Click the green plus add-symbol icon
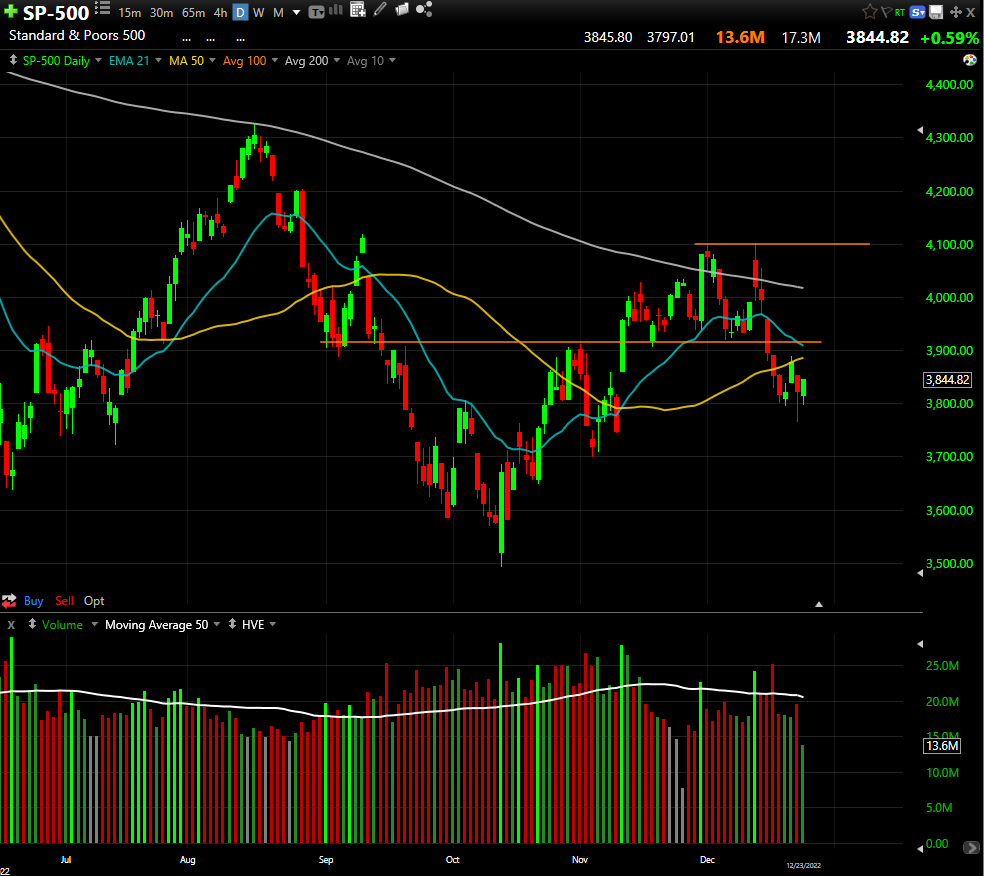 [11, 12]
